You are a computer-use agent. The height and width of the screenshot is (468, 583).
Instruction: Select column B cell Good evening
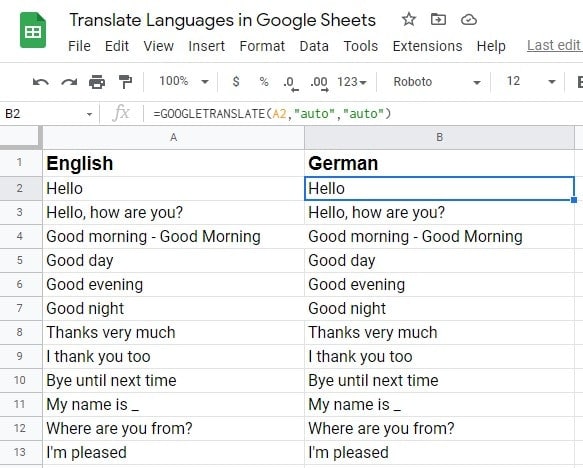439,284
